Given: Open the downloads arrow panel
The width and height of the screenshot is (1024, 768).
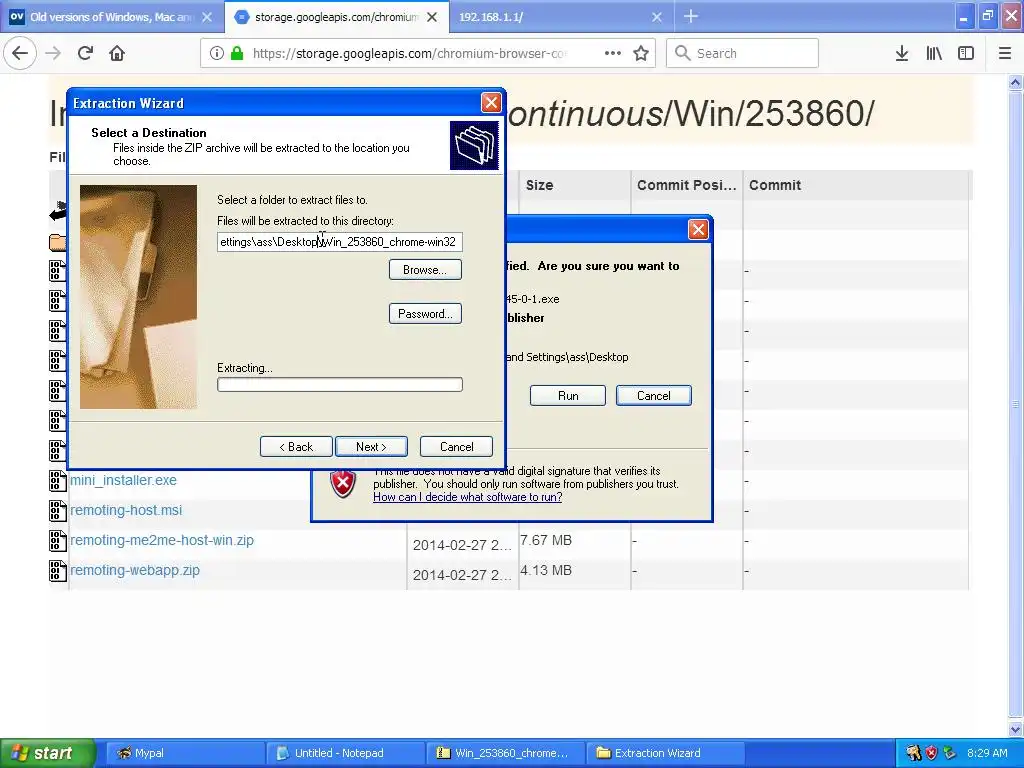Looking at the screenshot, I should coord(901,53).
